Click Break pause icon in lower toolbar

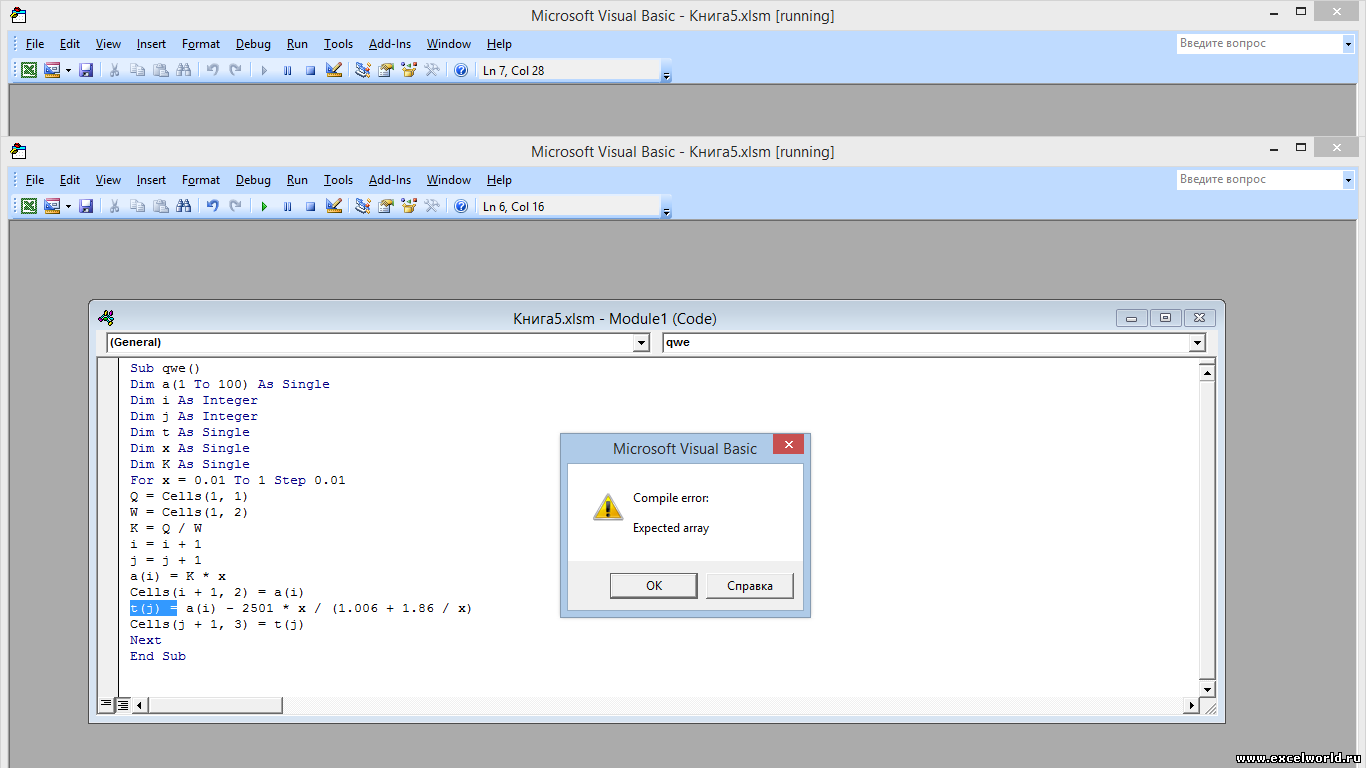click(x=287, y=207)
